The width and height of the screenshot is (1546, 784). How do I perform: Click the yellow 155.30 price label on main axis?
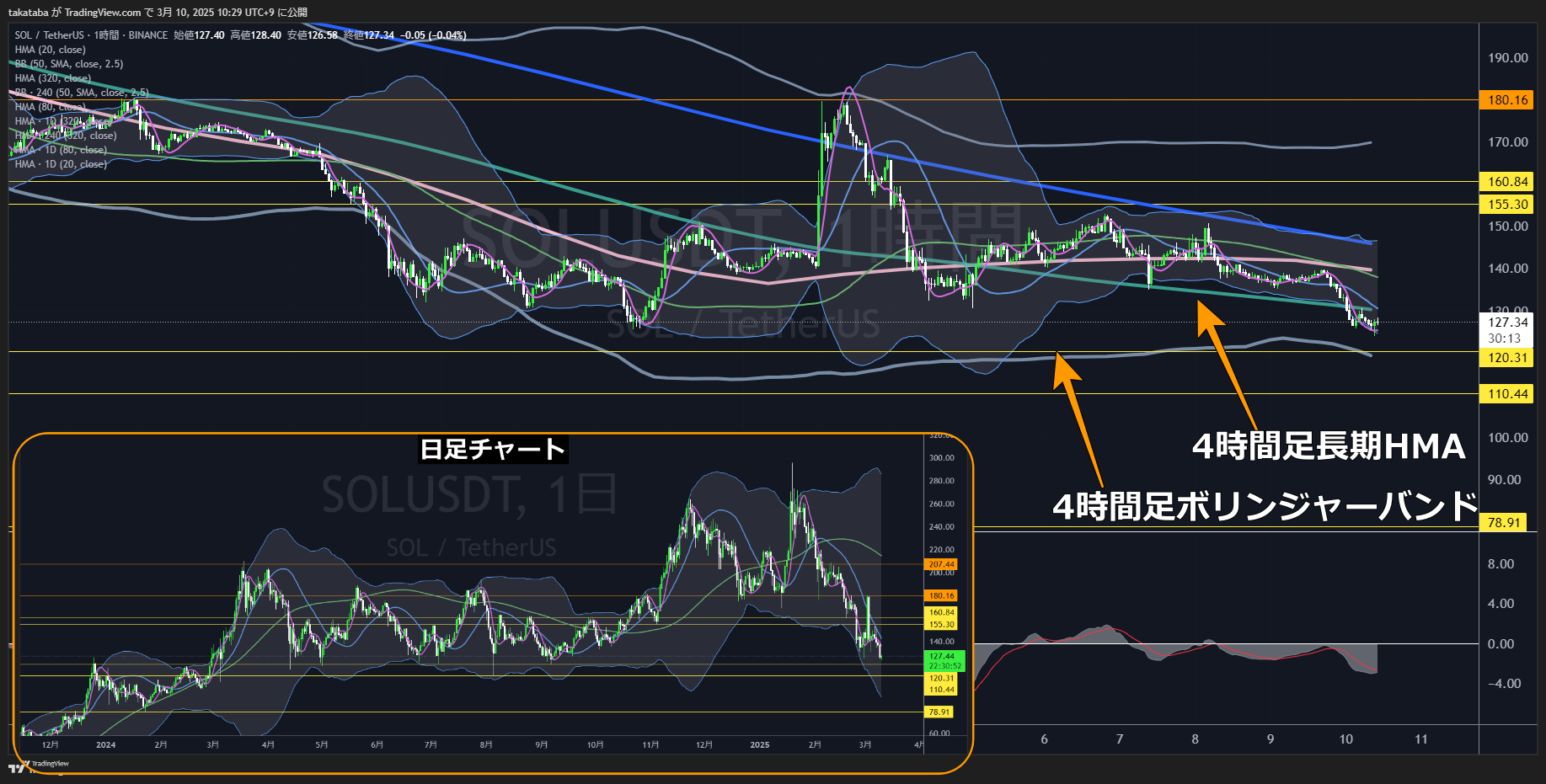pos(1507,204)
